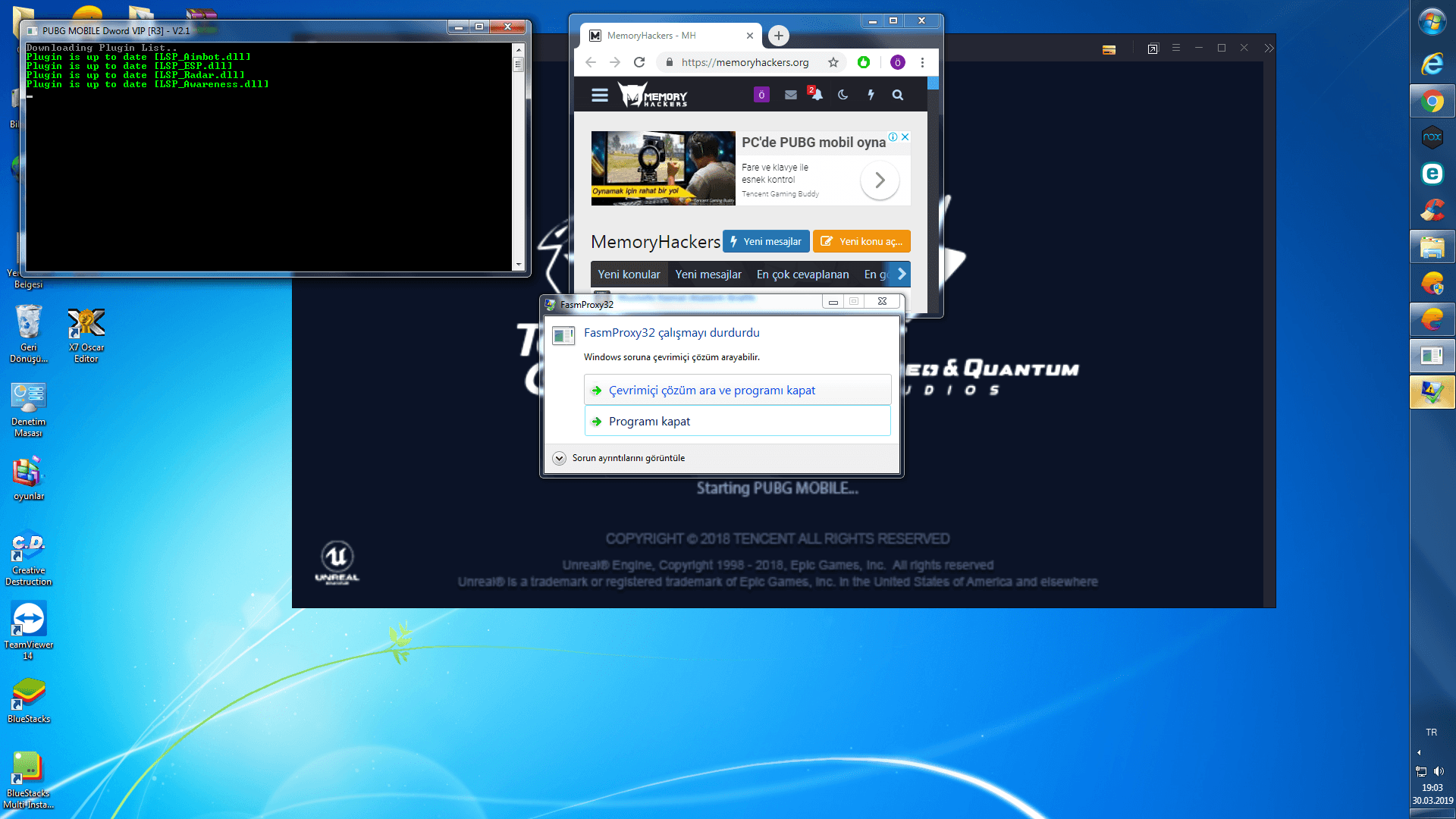The width and height of the screenshot is (1456, 819).
Task: Bookmark this page with the star icon
Action: [x=833, y=62]
